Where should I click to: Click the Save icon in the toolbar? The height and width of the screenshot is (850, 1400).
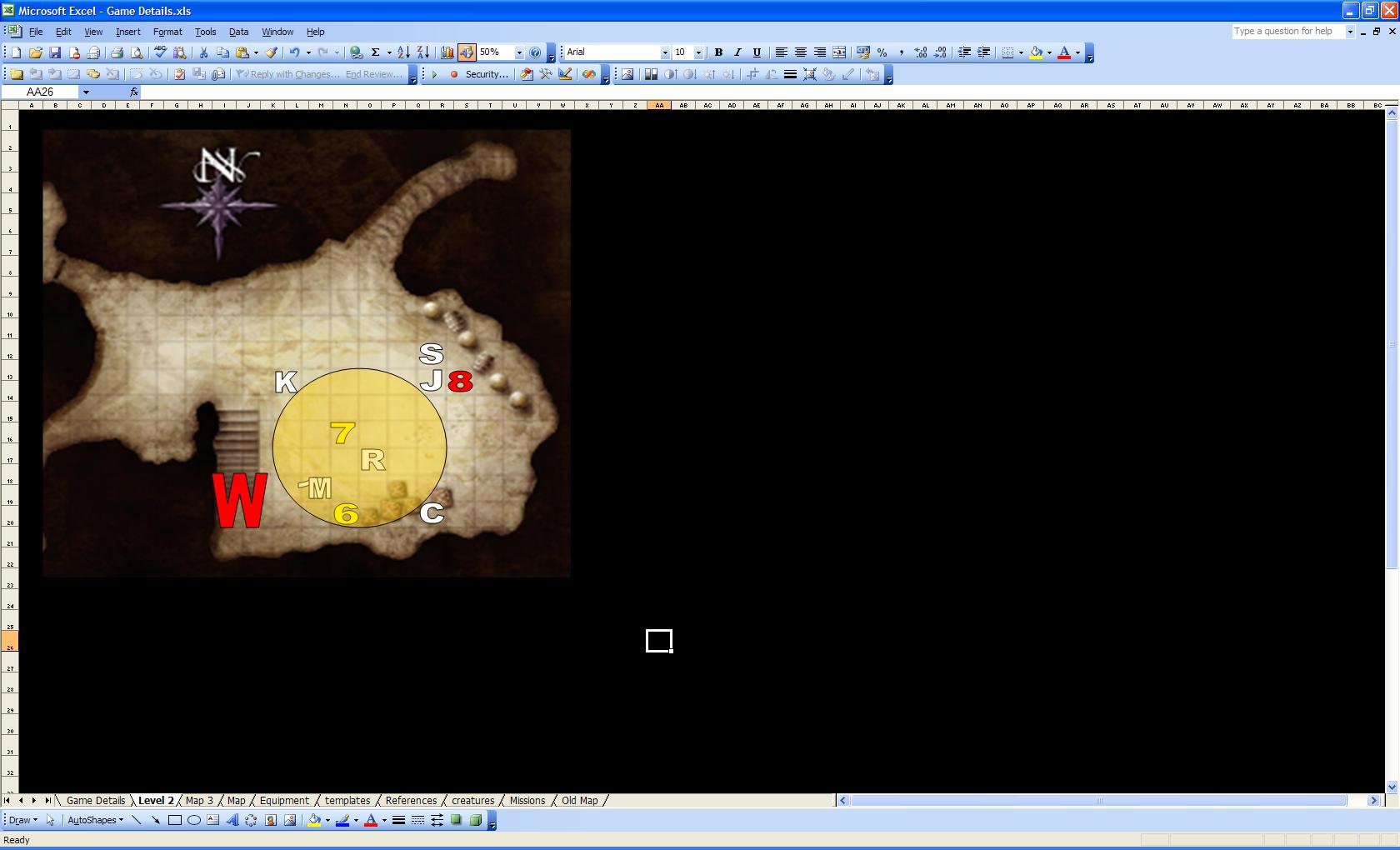click(x=55, y=52)
